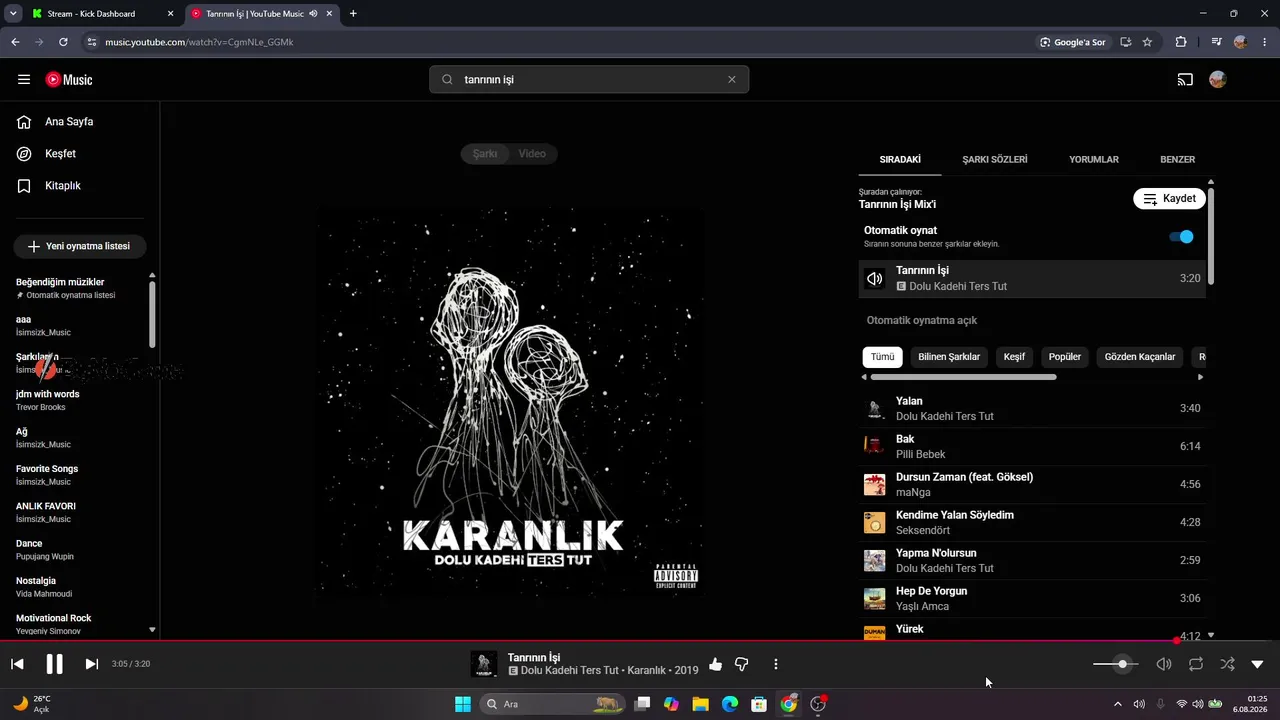Image resolution: width=1280 pixels, height=720 pixels.
Task: Open the account avatar menu
Action: click(x=1217, y=79)
